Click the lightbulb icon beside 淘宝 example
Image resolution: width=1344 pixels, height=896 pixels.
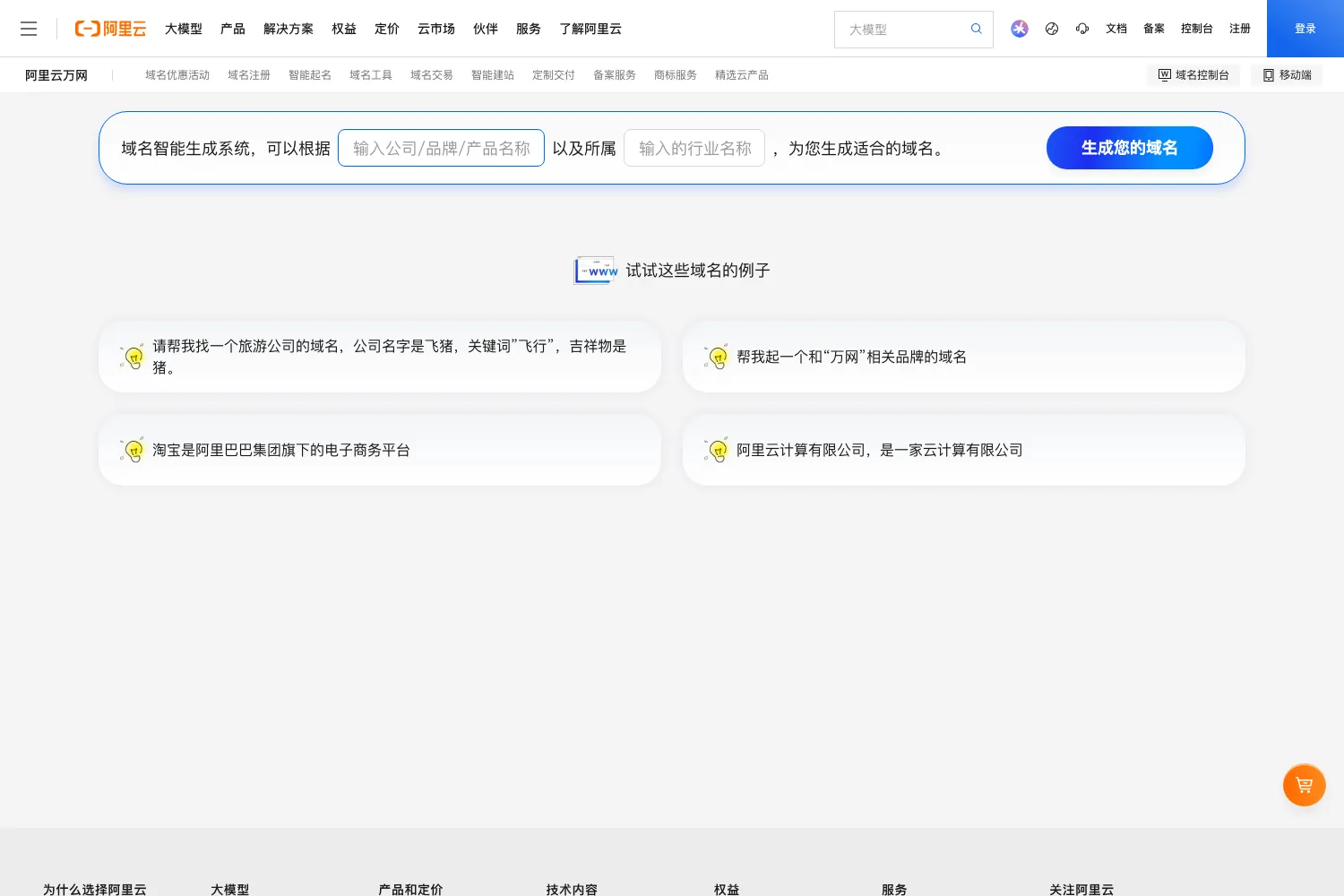(x=133, y=450)
